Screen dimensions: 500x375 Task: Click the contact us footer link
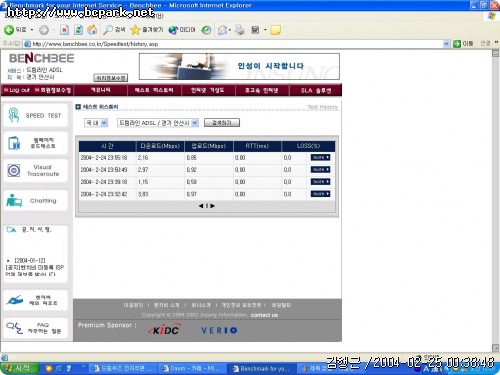coord(264,315)
